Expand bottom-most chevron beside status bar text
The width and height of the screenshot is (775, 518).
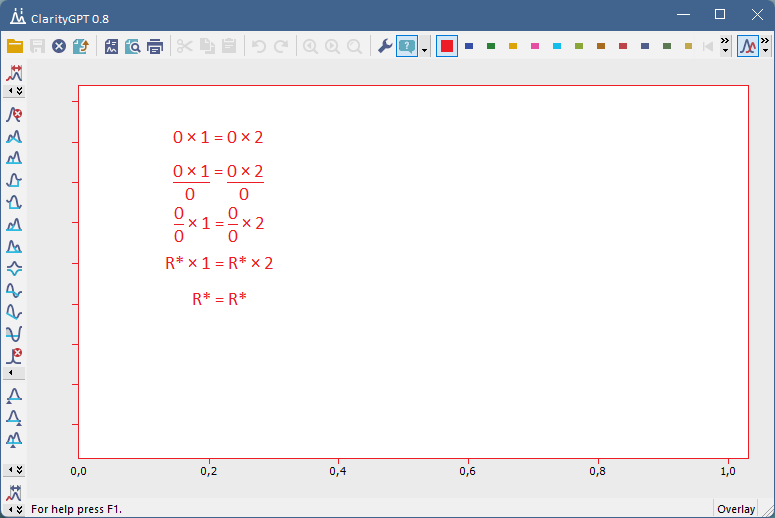tap(19, 509)
